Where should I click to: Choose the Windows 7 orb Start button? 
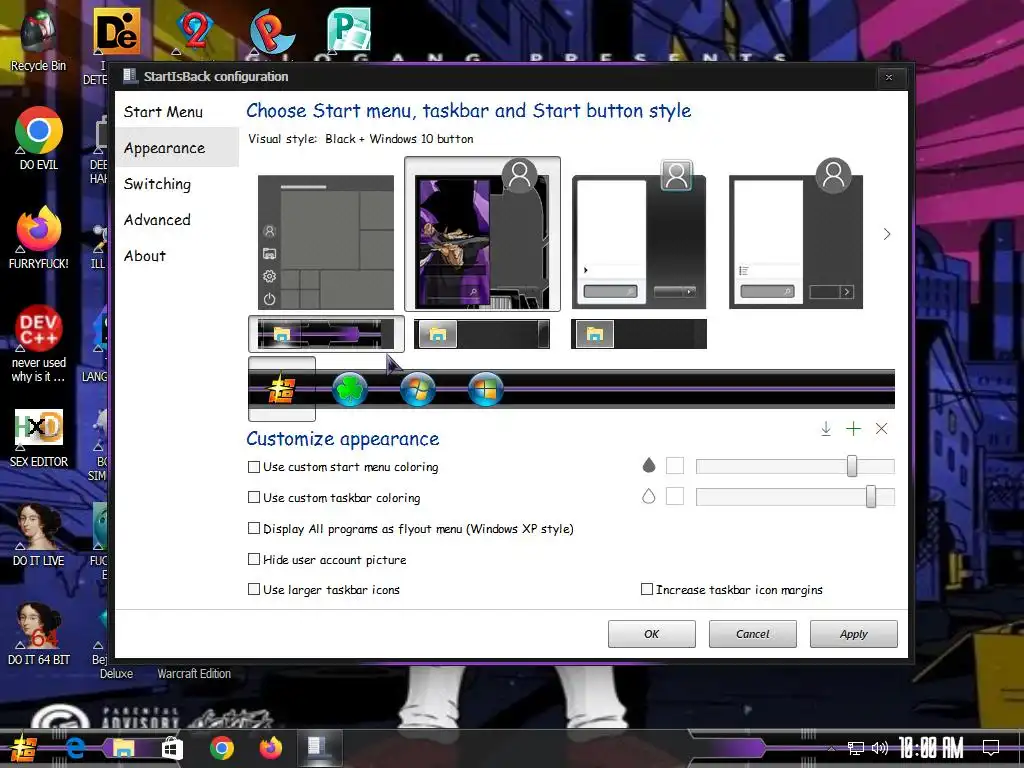[x=417, y=390]
